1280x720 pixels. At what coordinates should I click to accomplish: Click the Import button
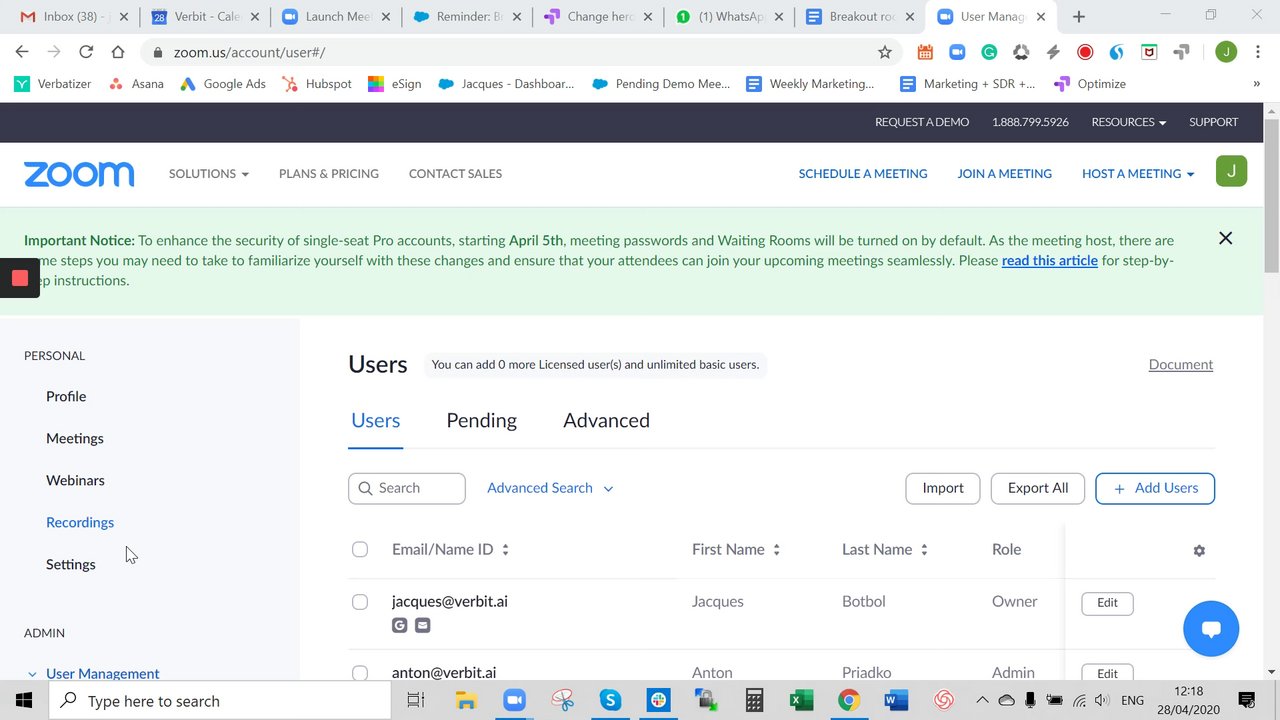pos(943,488)
